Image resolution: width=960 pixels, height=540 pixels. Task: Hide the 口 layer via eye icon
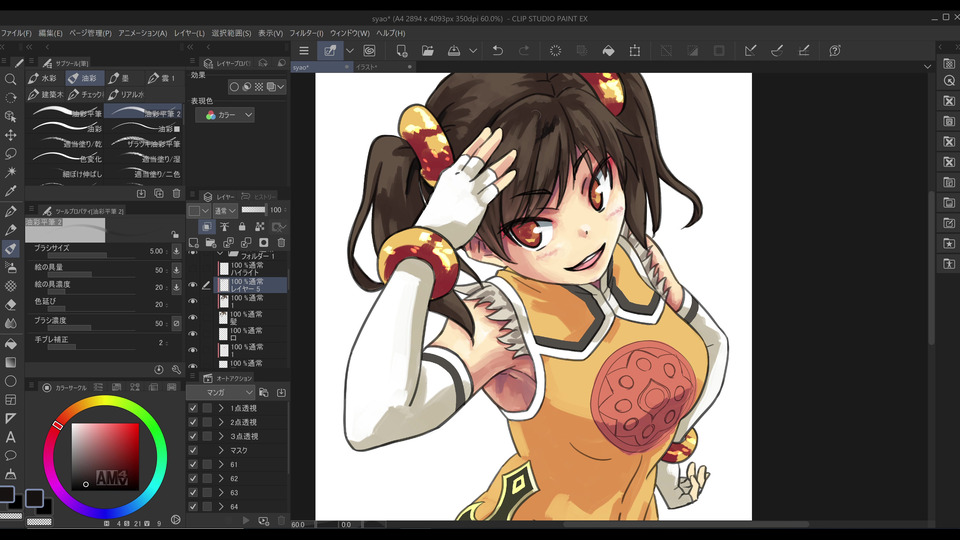coord(193,334)
